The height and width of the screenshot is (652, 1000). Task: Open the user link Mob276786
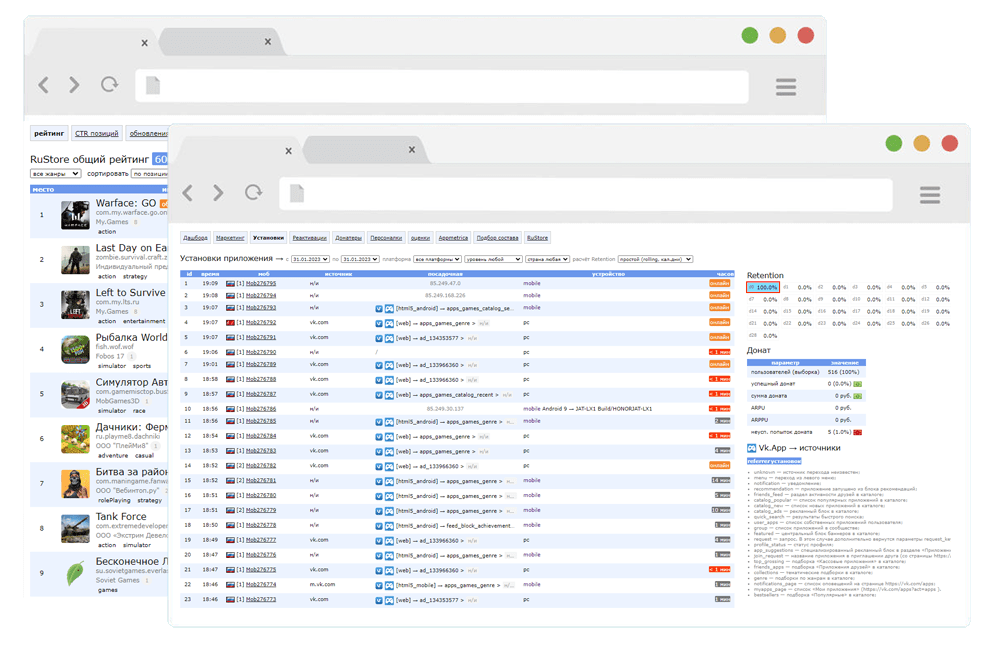pos(261,409)
